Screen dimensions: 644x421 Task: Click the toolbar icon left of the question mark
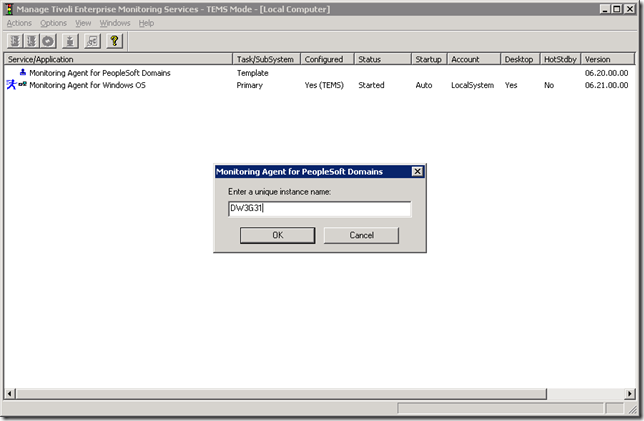click(x=92, y=41)
